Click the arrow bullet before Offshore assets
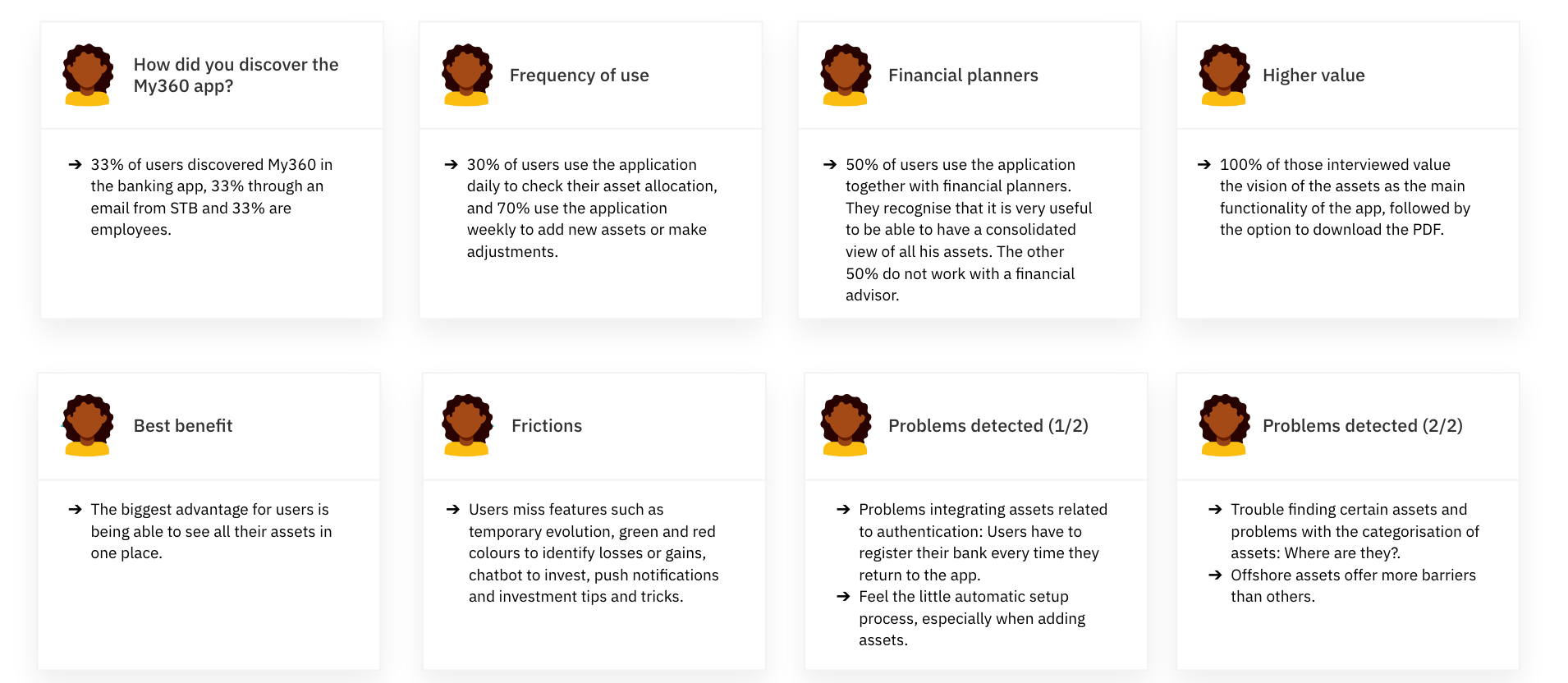The height and width of the screenshot is (683, 1568). tap(1215, 575)
